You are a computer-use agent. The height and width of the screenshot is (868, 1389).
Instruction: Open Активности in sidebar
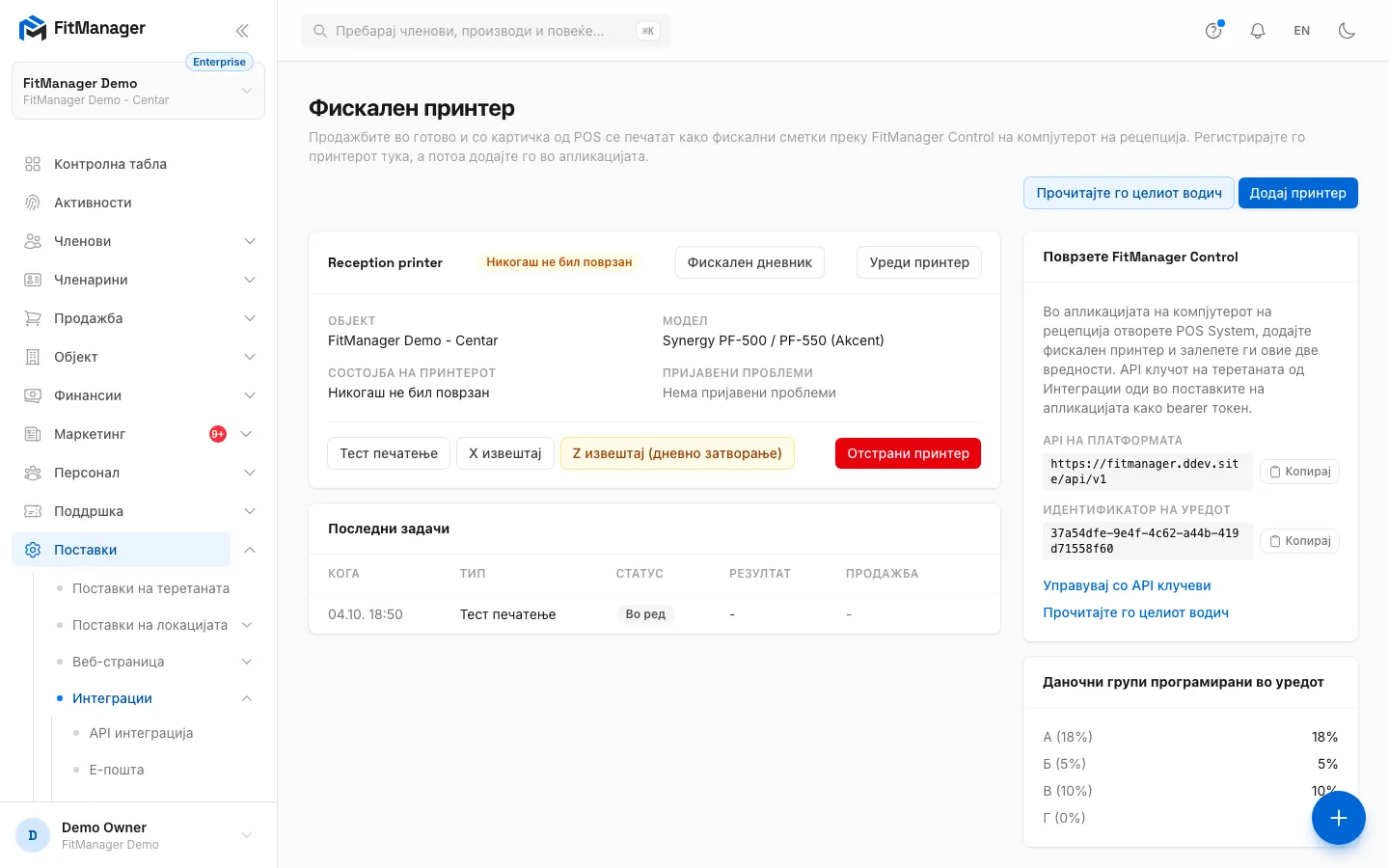pyautogui.click(x=138, y=203)
